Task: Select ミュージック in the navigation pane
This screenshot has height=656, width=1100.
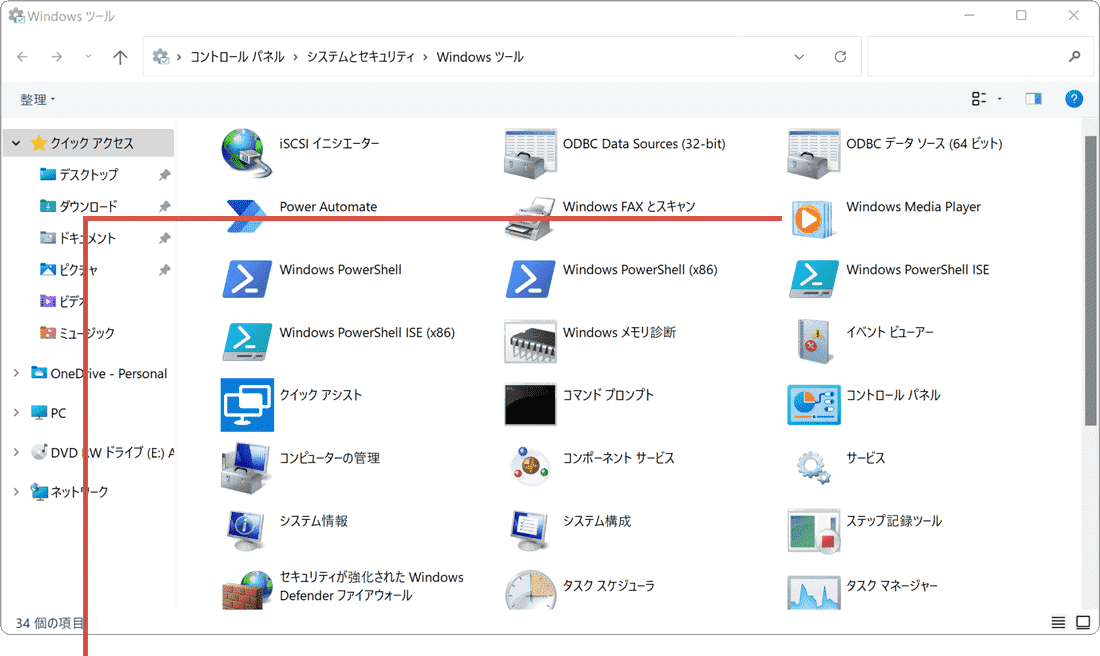Action: pos(86,333)
